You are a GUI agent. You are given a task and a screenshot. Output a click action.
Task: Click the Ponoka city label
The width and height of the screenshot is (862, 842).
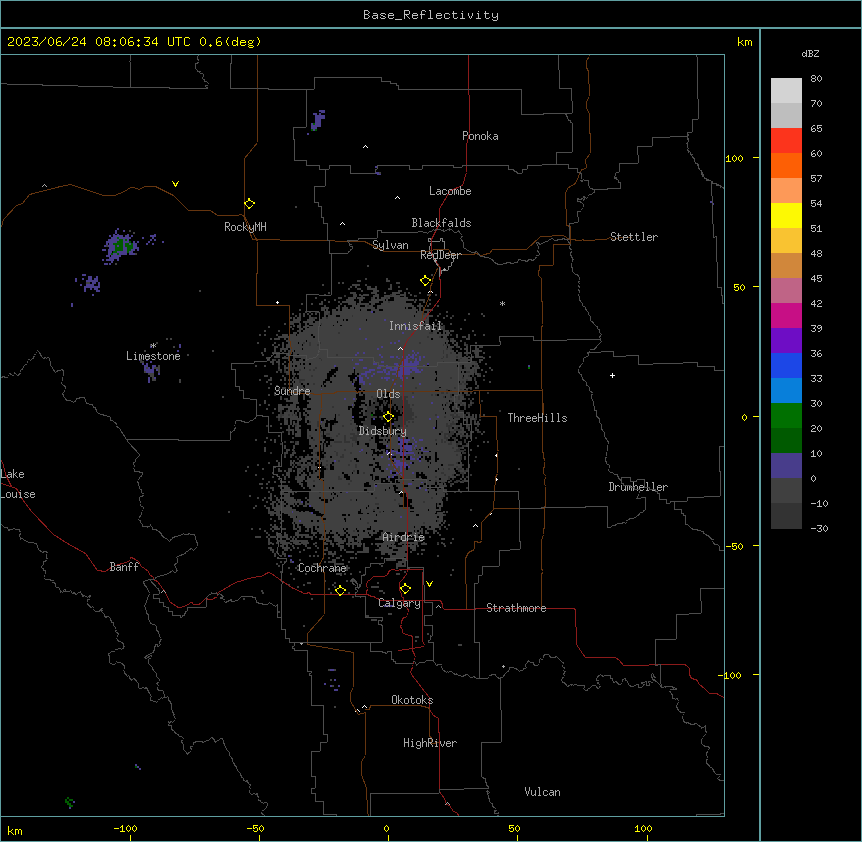point(480,136)
